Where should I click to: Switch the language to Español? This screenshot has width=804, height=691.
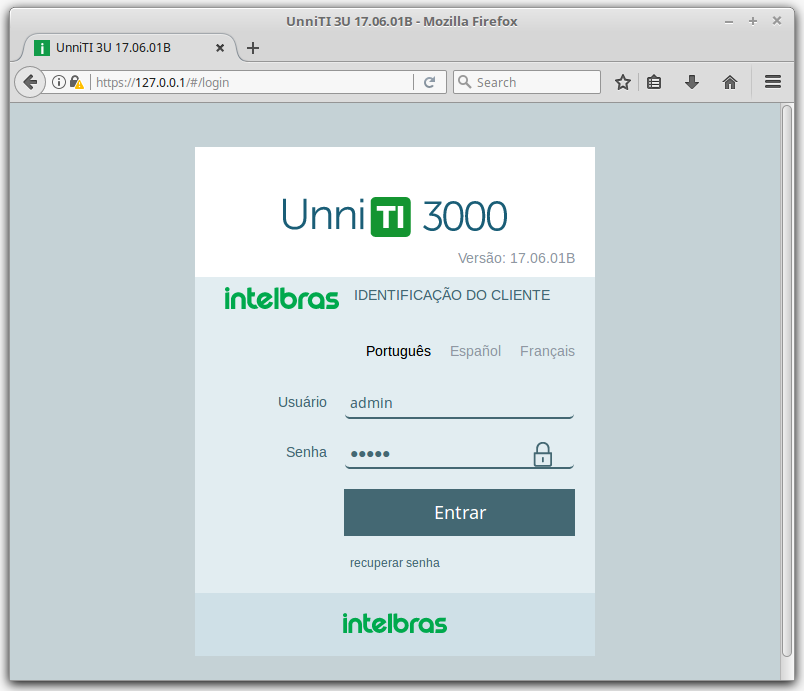pos(475,351)
